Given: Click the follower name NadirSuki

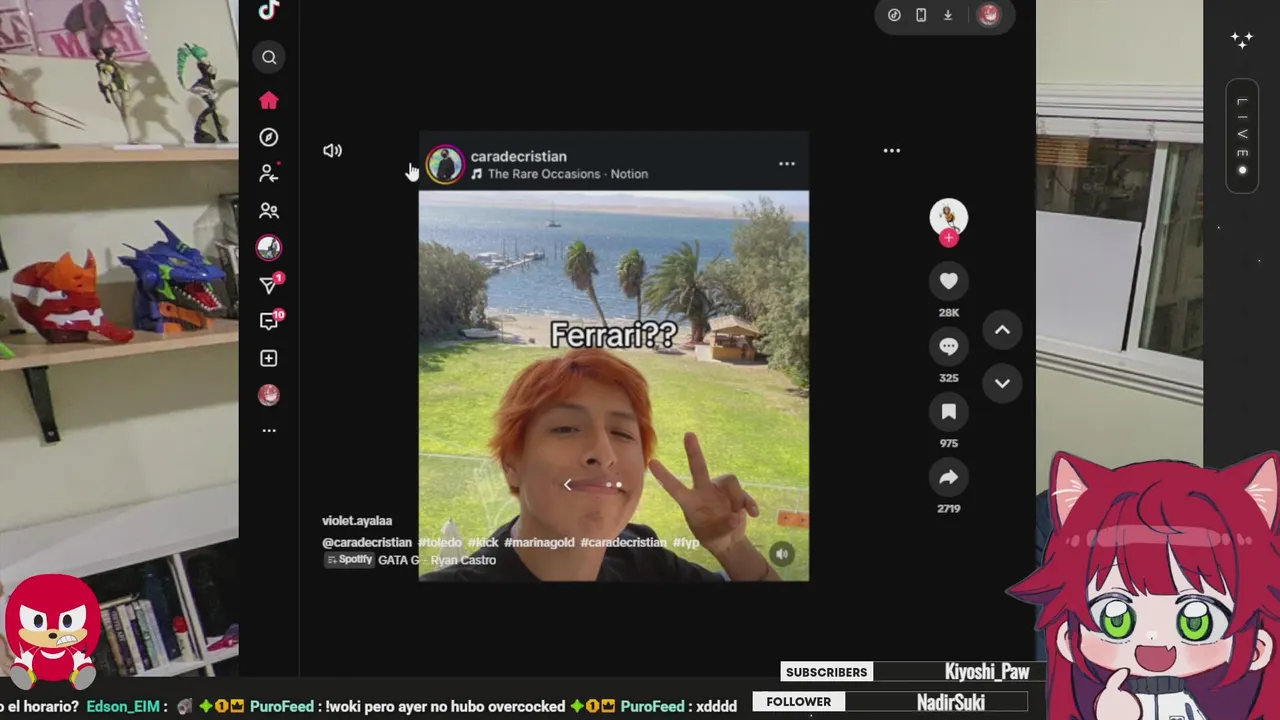Looking at the screenshot, I should click(950, 703).
